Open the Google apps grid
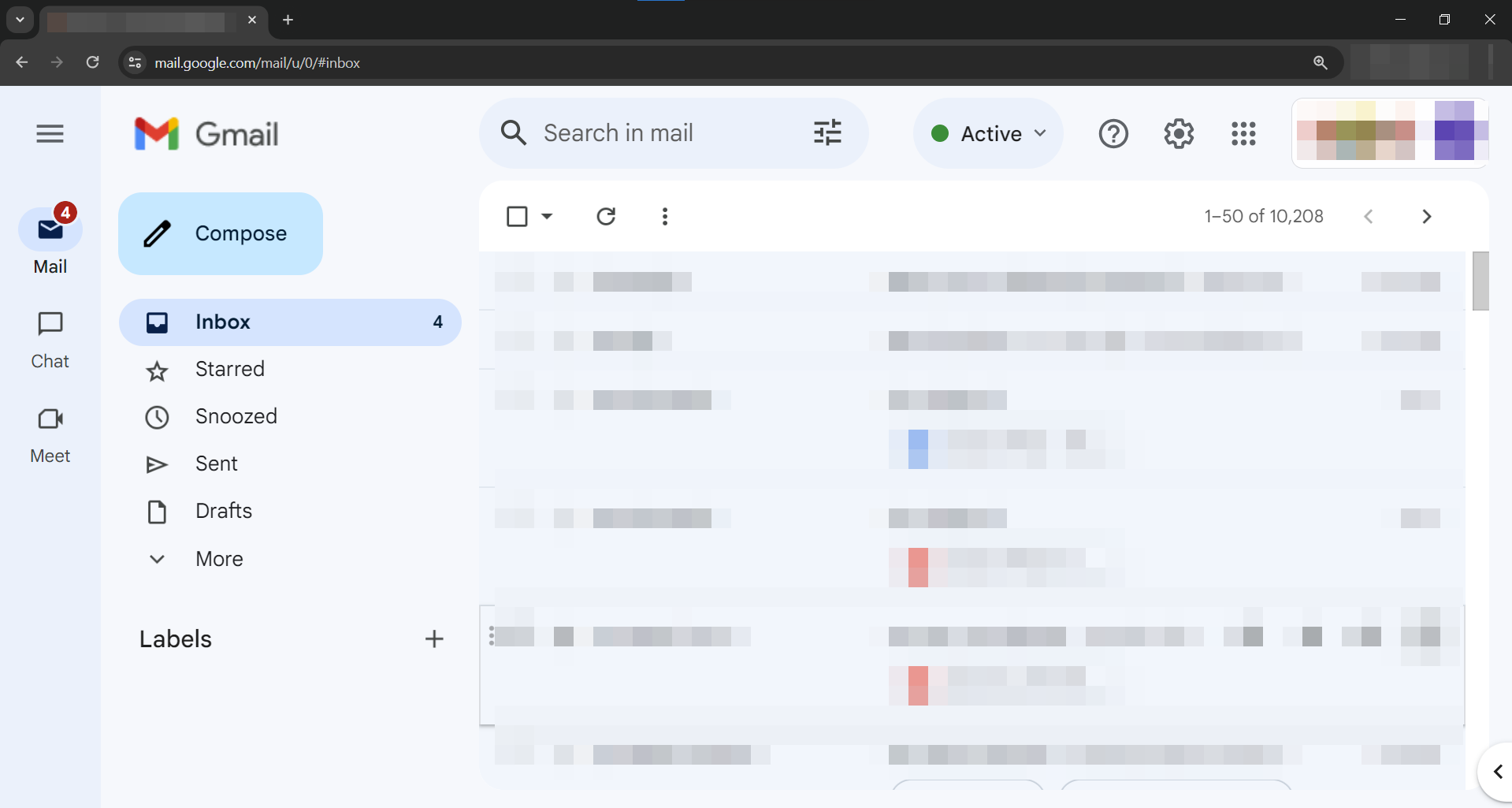The width and height of the screenshot is (1512, 808). click(x=1243, y=134)
